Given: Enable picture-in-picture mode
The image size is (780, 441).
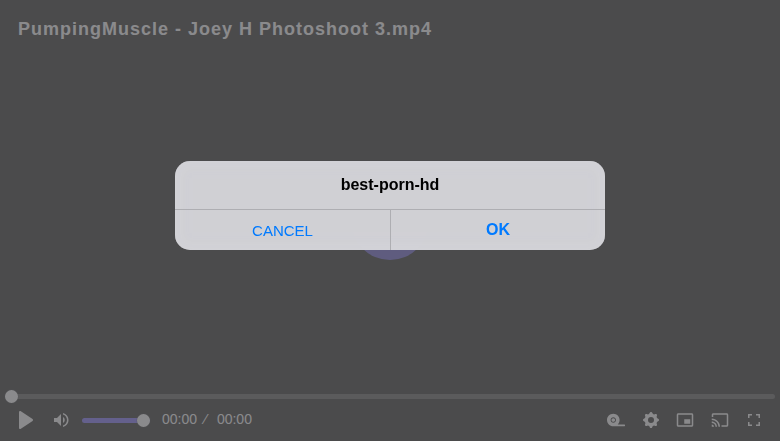Looking at the screenshot, I should [685, 420].
